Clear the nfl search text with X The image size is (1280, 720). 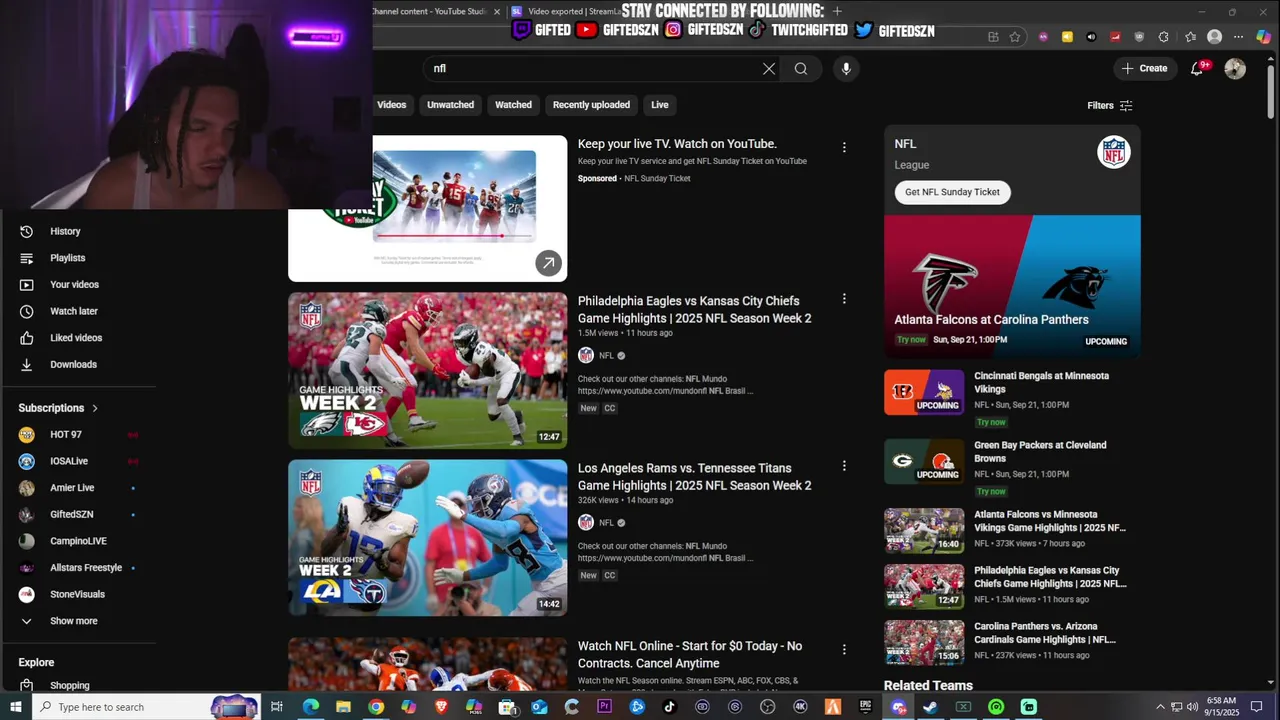point(769,69)
